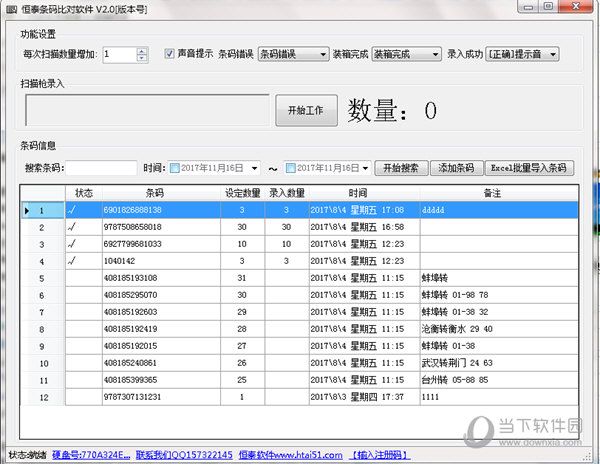Click barcode 408185399365 cell
This screenshot has height=464, width=600.
161,380
